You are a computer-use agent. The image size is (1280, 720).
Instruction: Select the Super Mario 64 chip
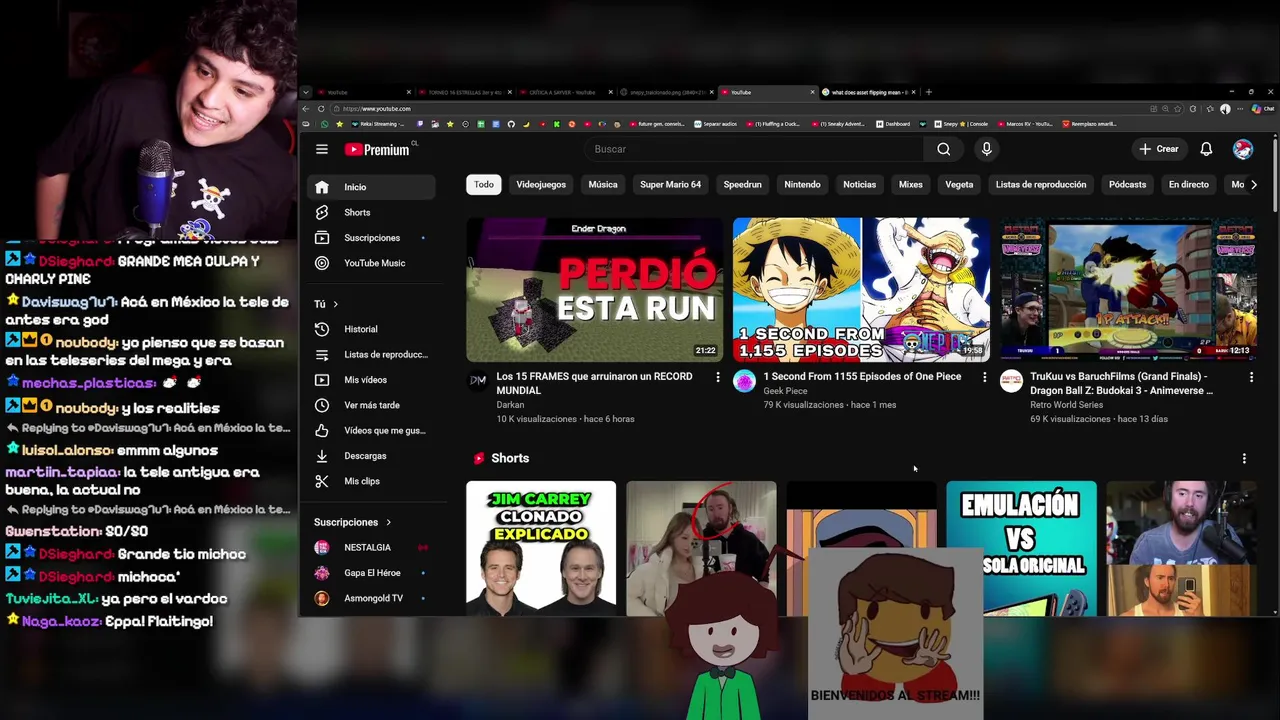[x=670, y=185]
